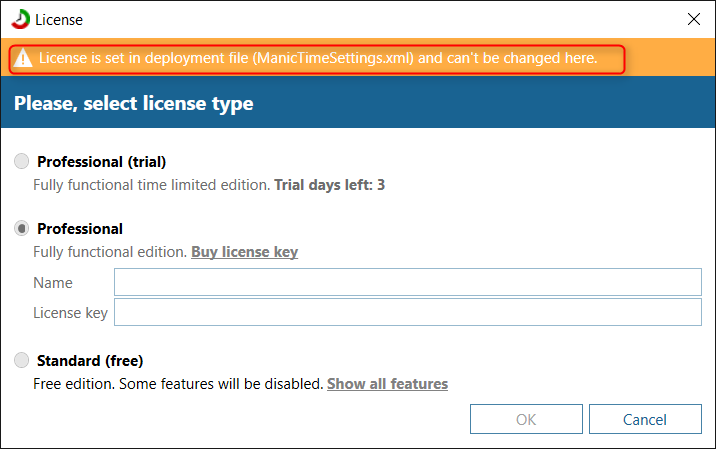Open the Show all features link
Image resolution: width=716 pixels, height=449 pixels.
point(387,384)
